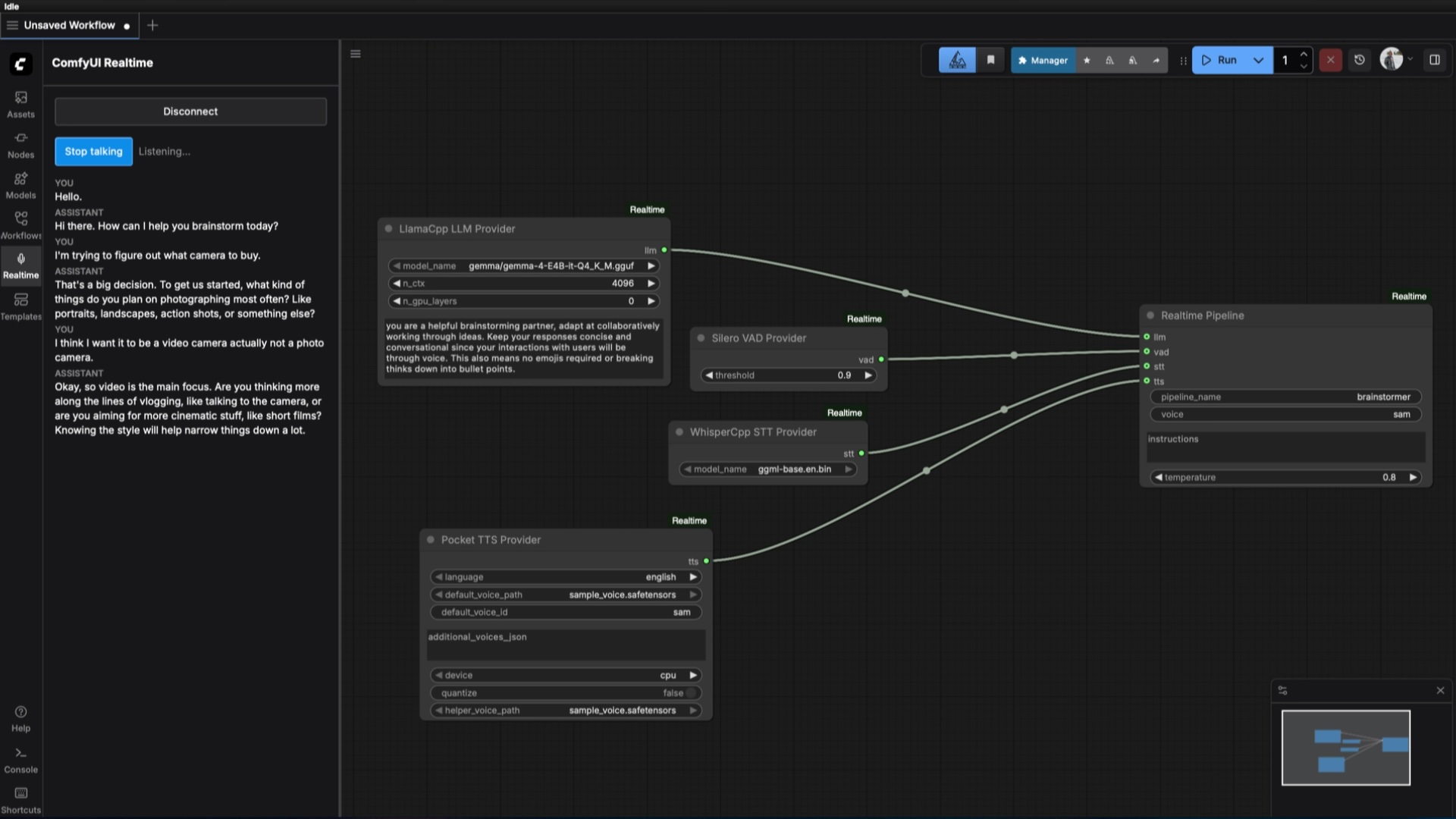
Task: Click the Stop talking button
Action: pyautogui.click(x=93, y=152)
